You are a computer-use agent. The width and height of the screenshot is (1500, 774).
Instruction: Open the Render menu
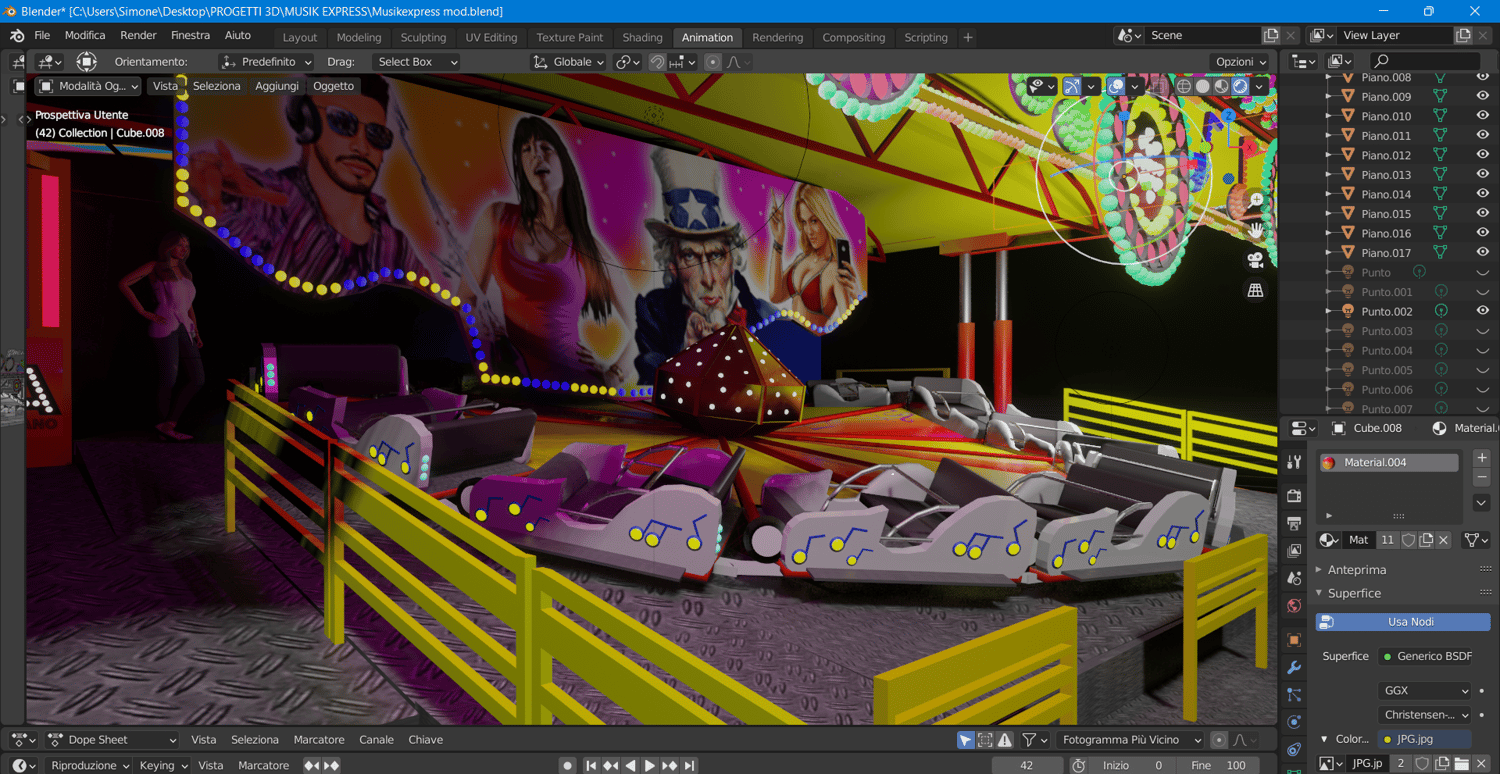138,35
